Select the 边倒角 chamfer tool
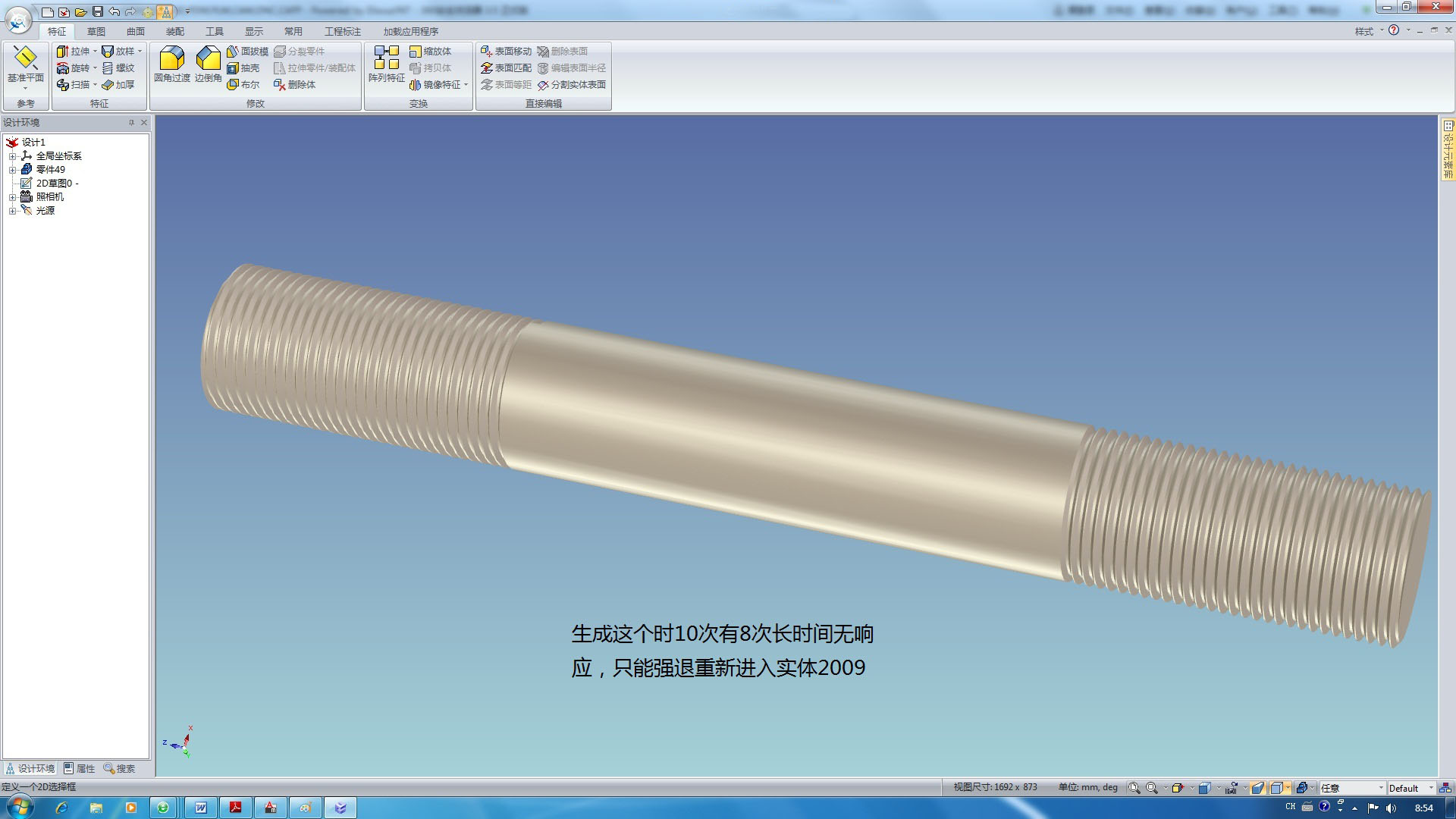This screenshot has width=1456, height=819. 208,58
